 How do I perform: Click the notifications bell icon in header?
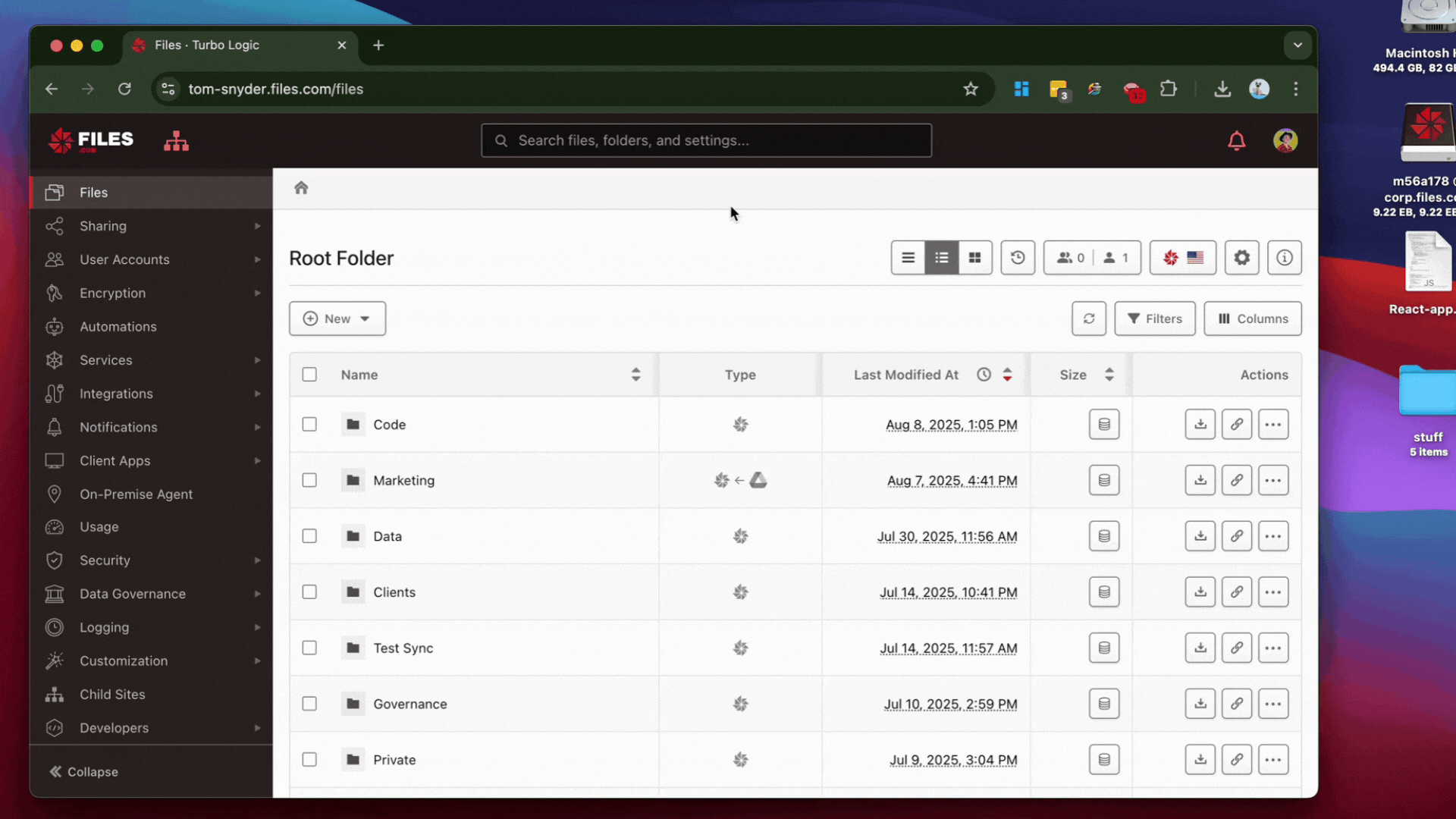click(1236, 141)
